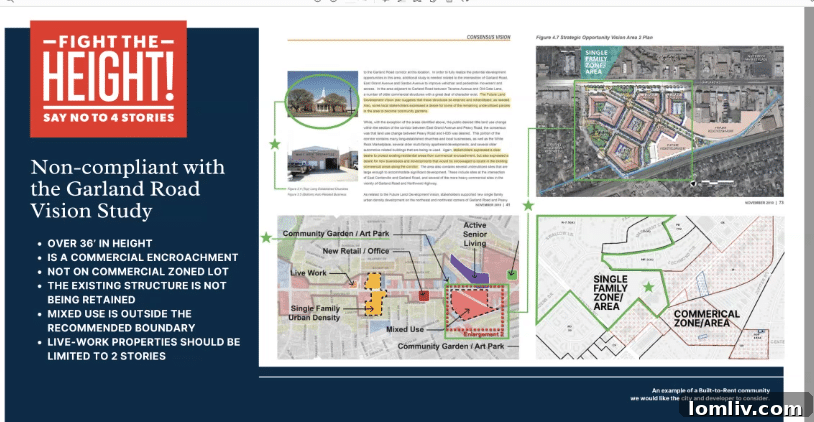The height and width of the screenshot is (422, 814).
Task: Click the 'FIGHT THE HEIGHT!' red logo
Action: point(108,79)
